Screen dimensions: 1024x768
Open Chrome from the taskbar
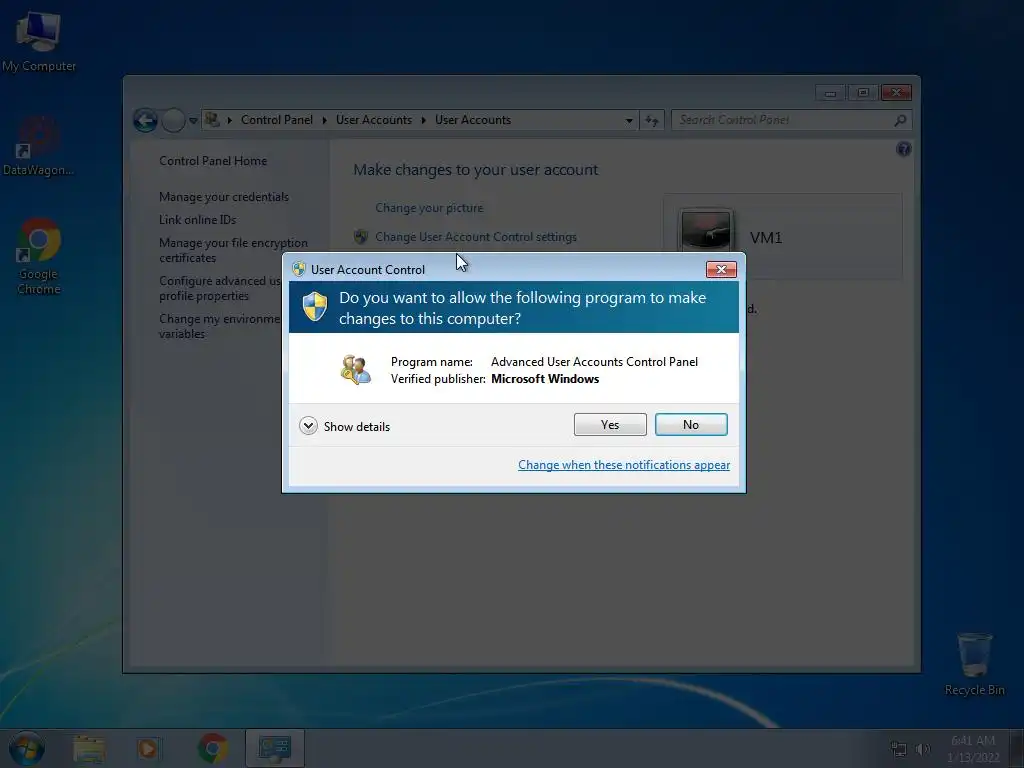212,748
